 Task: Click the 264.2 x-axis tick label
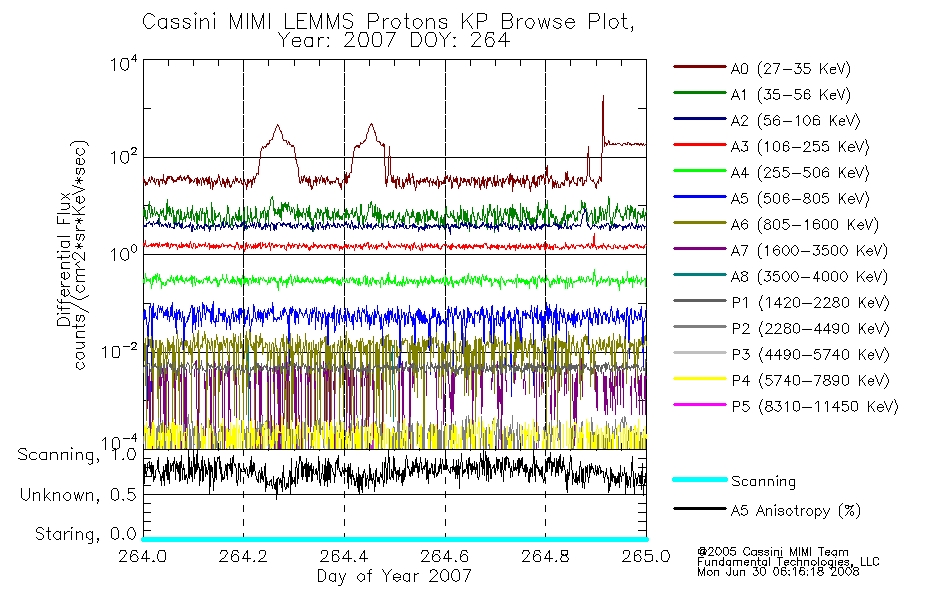243,556
